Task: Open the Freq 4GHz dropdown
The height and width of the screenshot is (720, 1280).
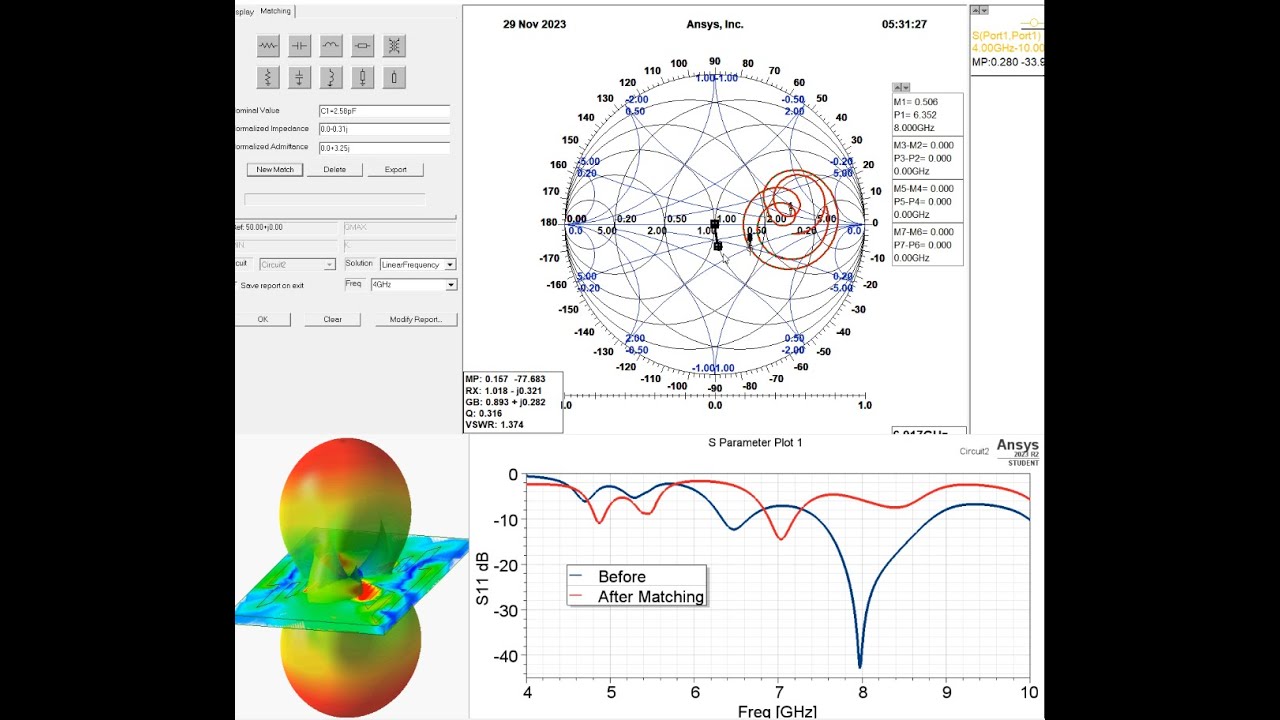Action: point(413,285)
